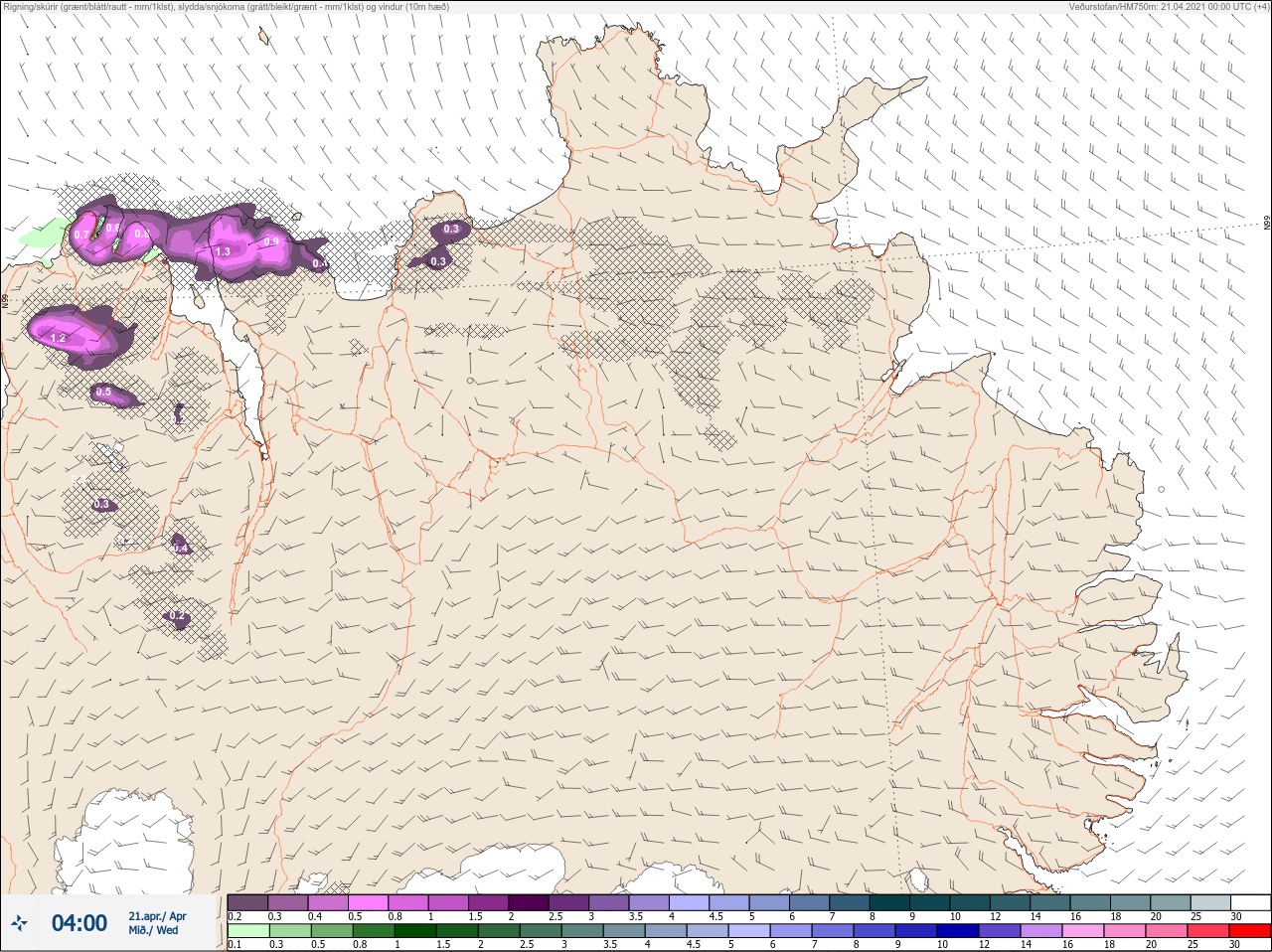
Task: Click the 'Rigning/skúrir' map title header
Action: point(226,6)
